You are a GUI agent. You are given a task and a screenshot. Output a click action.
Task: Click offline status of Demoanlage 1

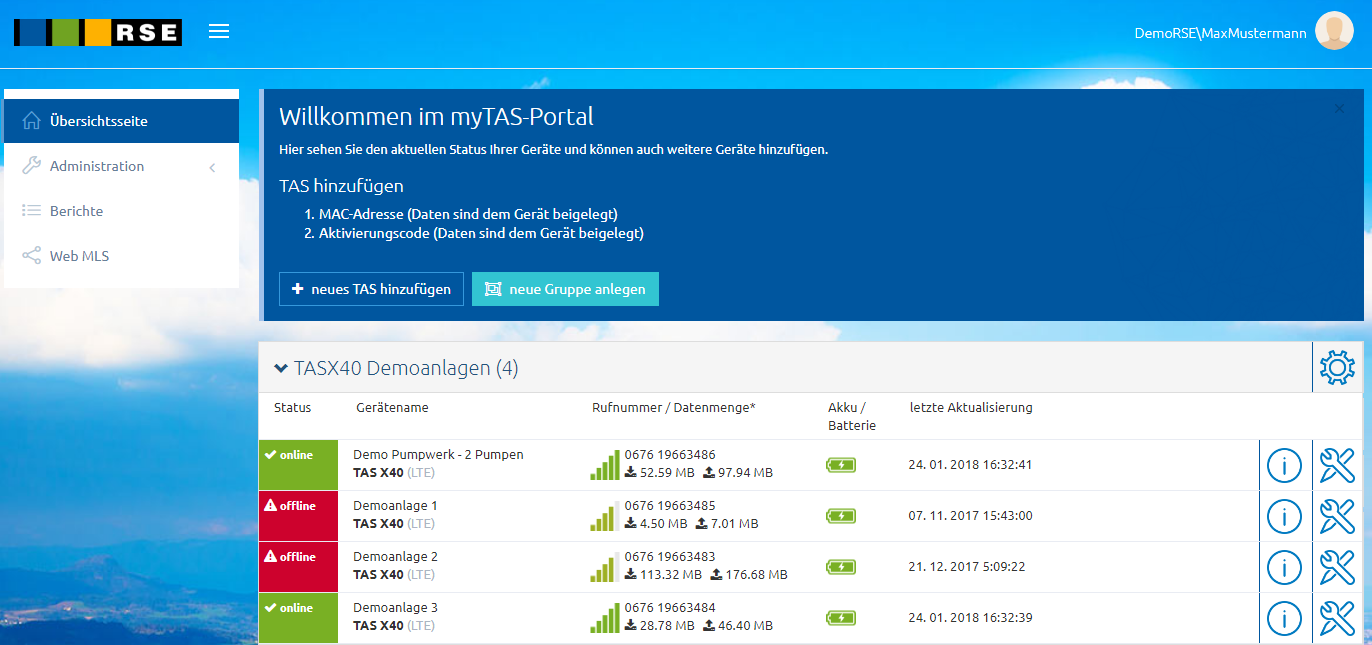(x=298, y=516)
